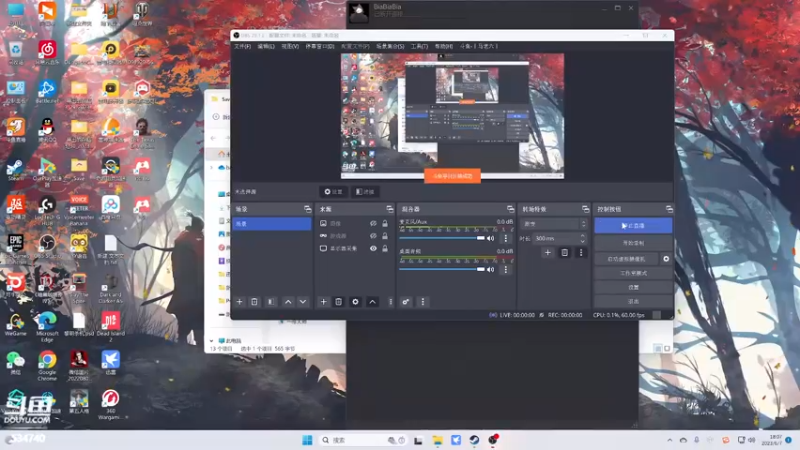Toggle lock on the image source
Image resolution: width=800 pixels, height=450 pixels.
click(x=385, y=223)
